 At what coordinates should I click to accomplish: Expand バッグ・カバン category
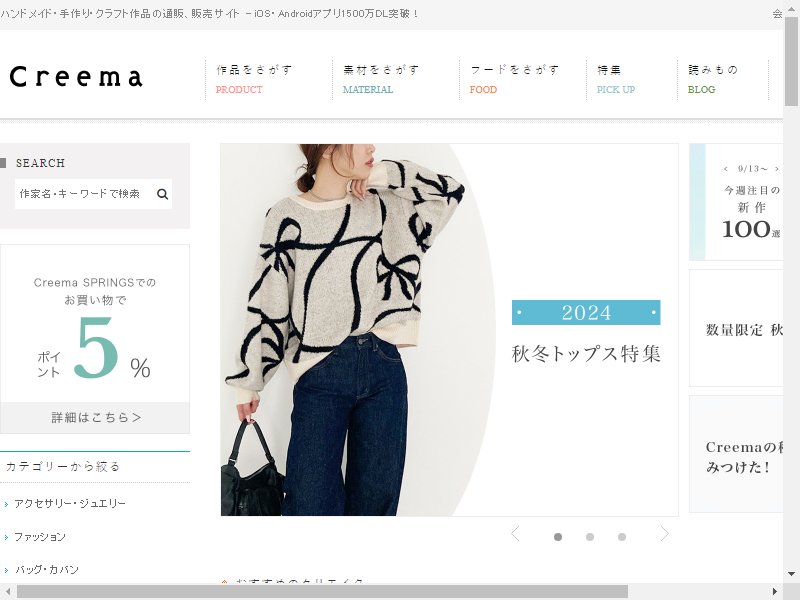click(x=46, y=570)
